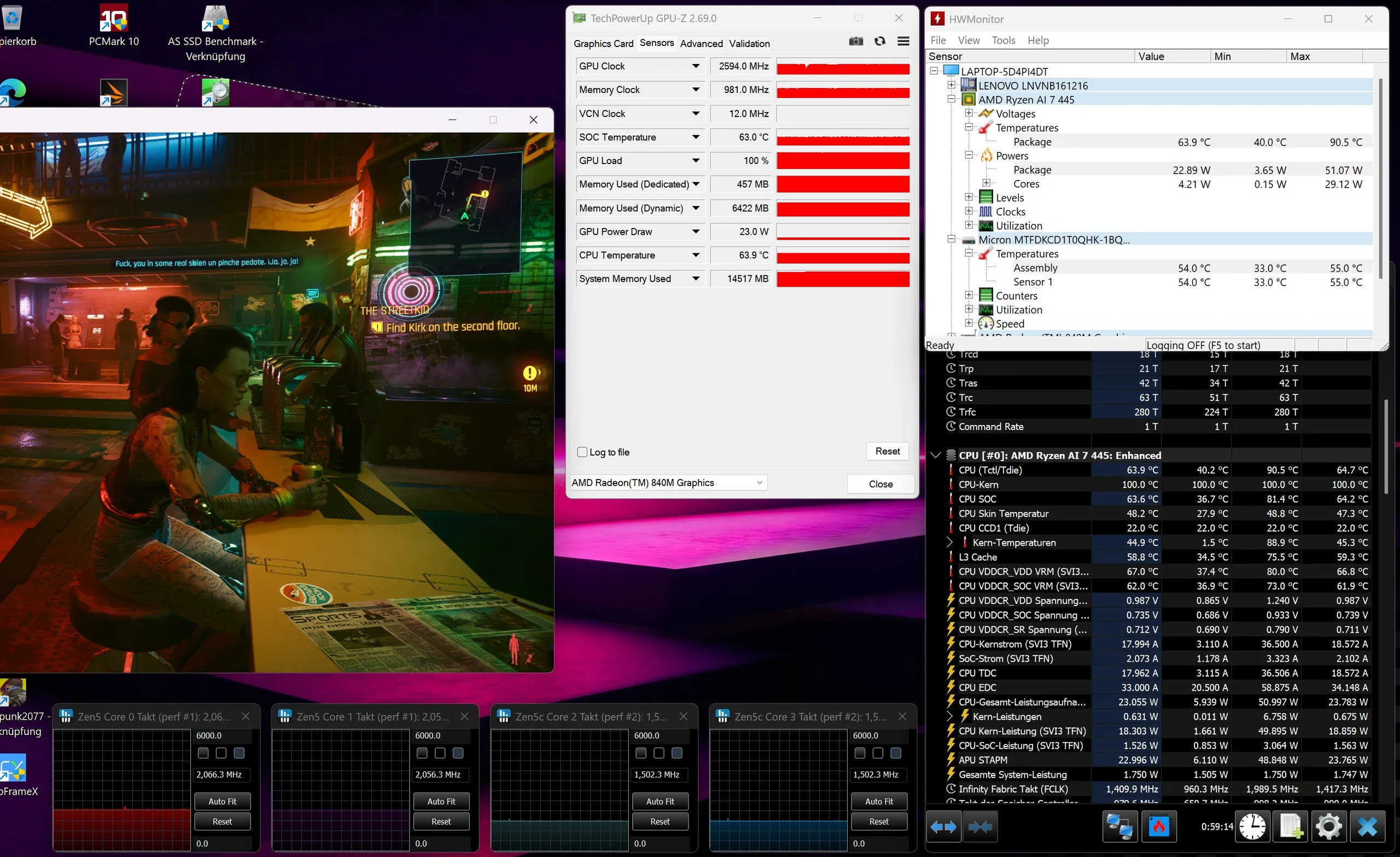Click the expand columns arrows icon
This screenshot has height=857, width=1400.
943,826
